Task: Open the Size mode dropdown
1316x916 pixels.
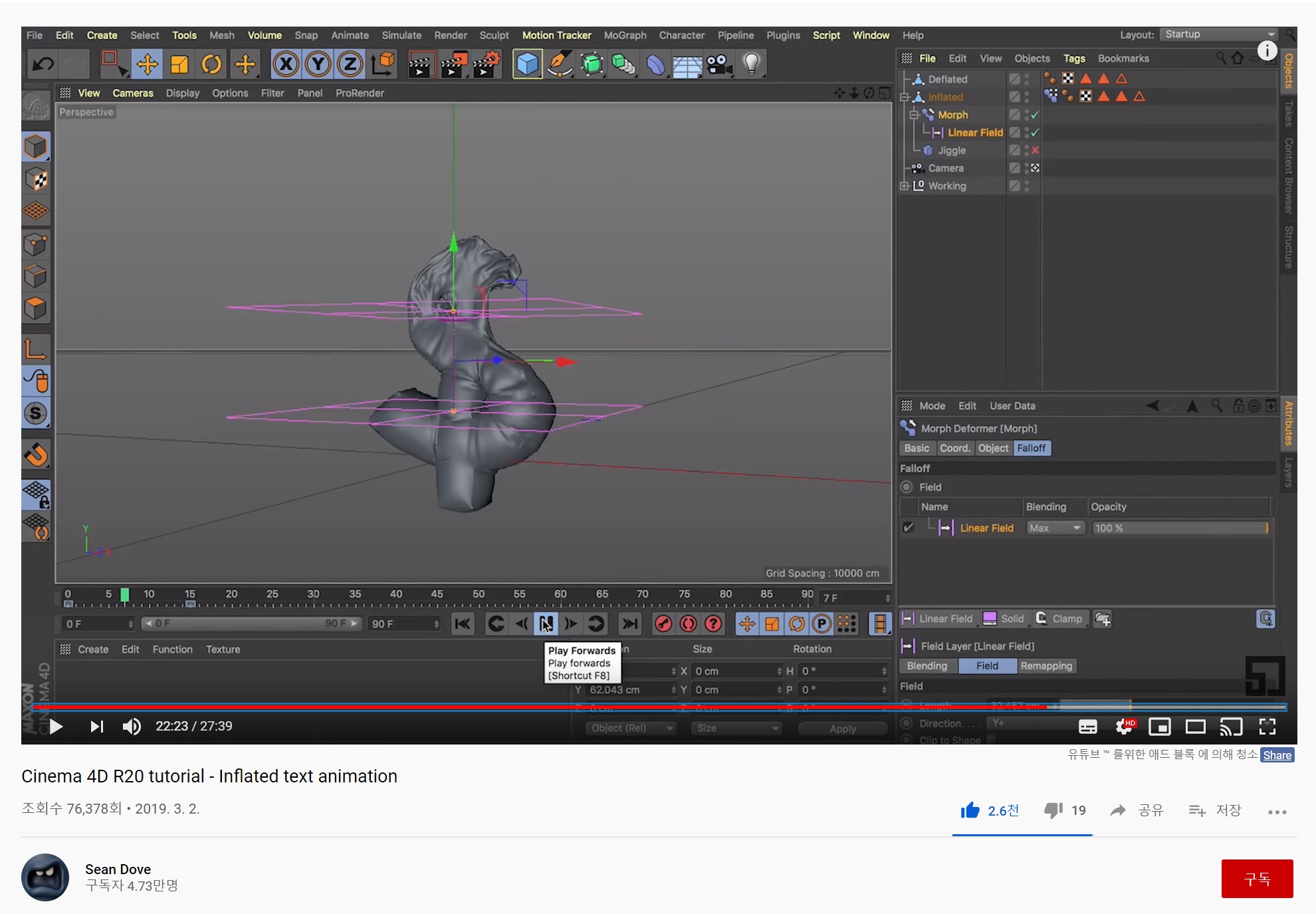Action: (x=736, y=729)
